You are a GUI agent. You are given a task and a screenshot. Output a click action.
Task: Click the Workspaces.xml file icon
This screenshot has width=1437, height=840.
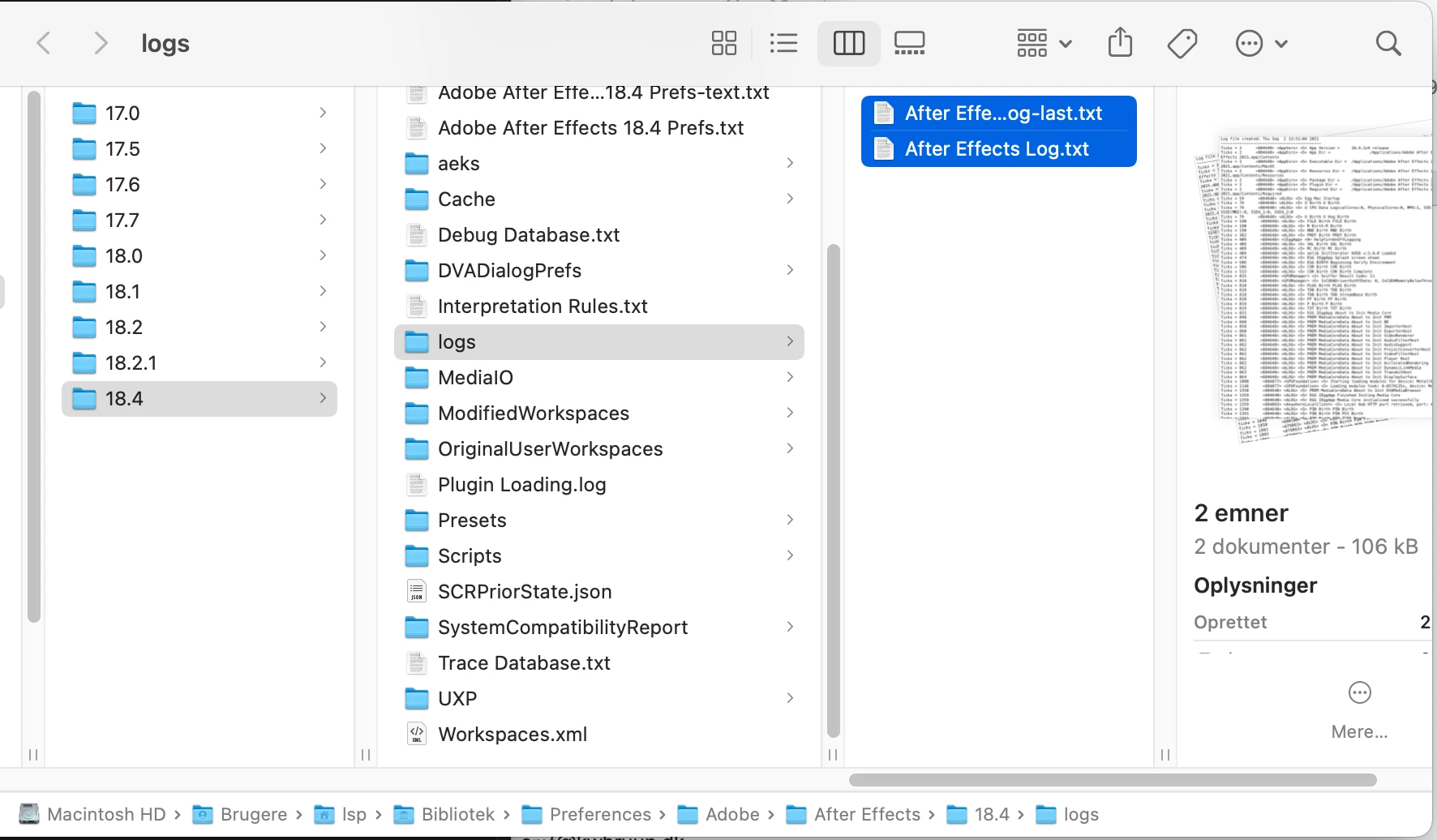point(417,735)
